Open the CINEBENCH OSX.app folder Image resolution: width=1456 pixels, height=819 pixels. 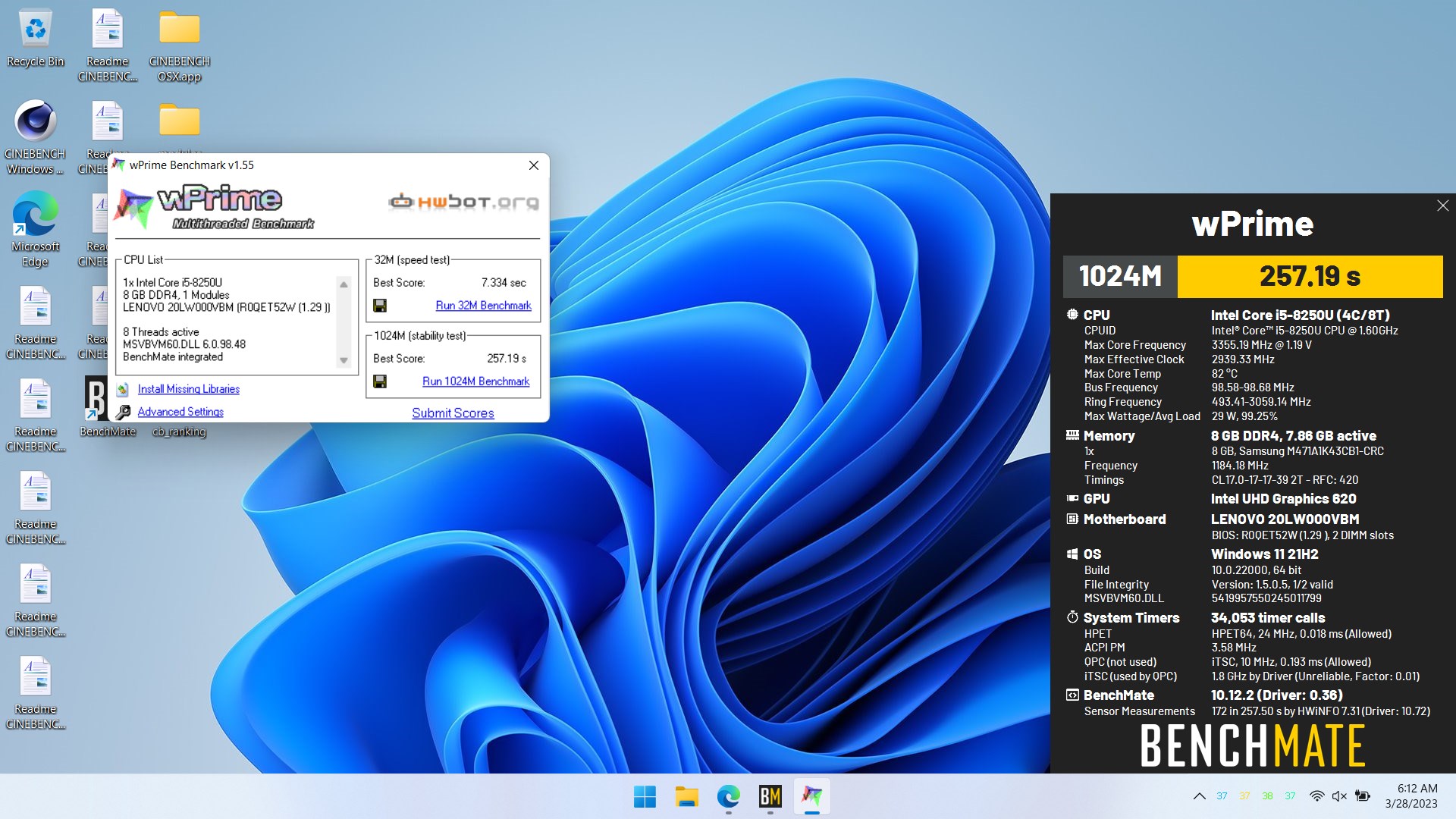[x=180, y=45]
